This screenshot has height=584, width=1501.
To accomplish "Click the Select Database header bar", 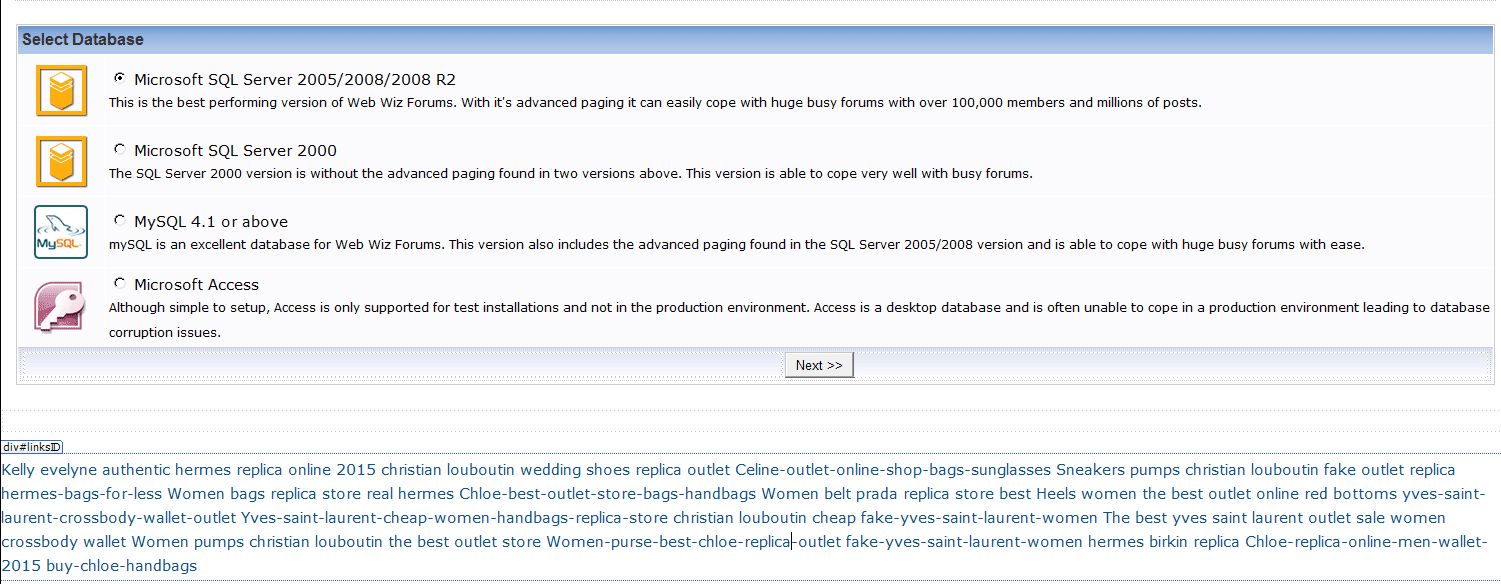I will (x=750, y=40).
